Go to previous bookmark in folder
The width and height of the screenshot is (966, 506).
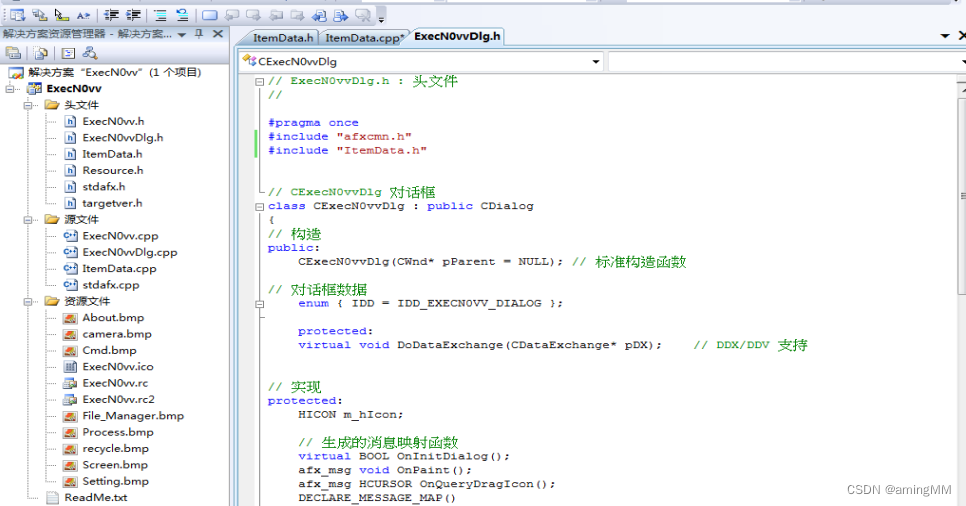[276, 15]
